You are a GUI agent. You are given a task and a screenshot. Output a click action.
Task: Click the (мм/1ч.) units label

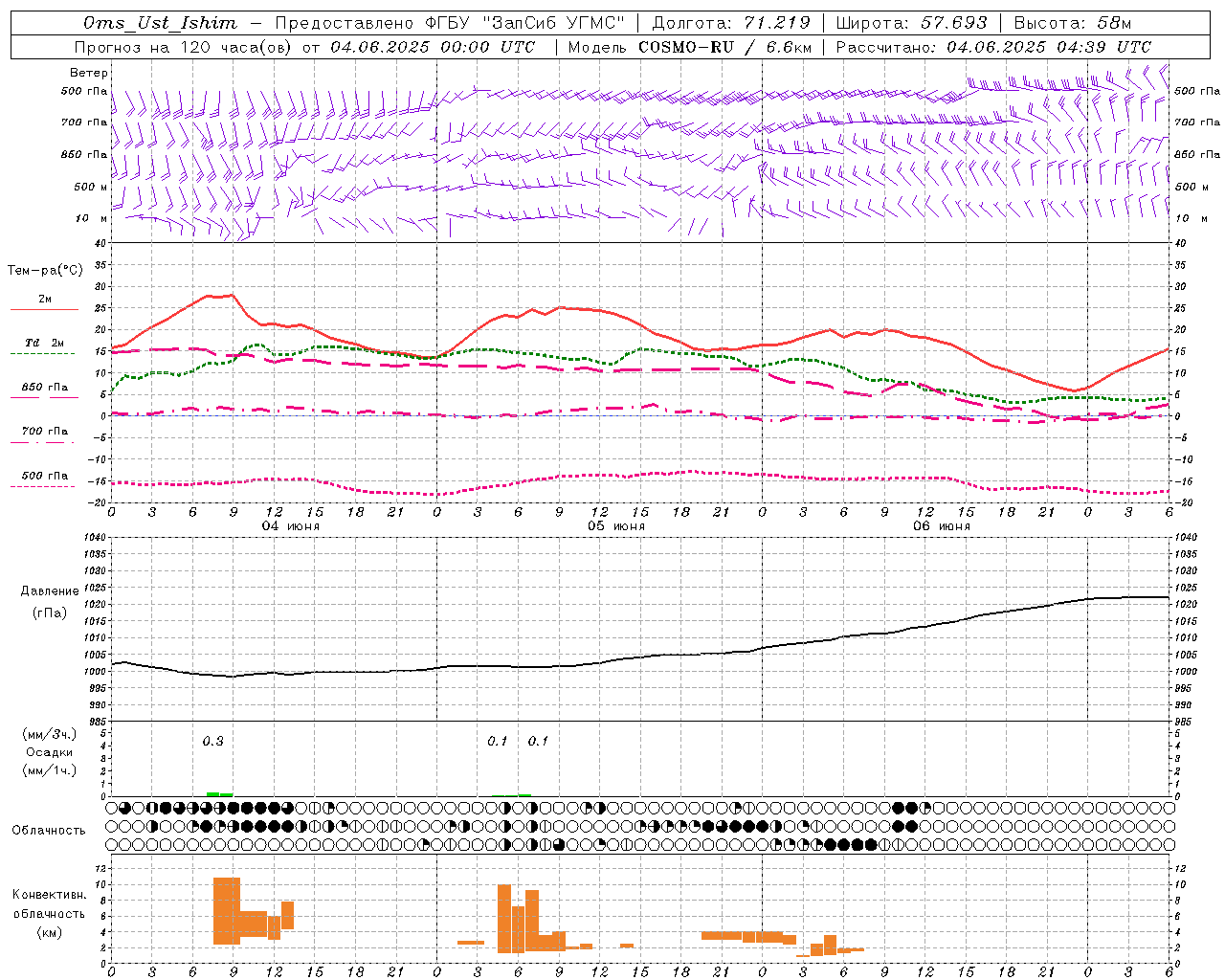pyautogui.click(x=50, y=770)
